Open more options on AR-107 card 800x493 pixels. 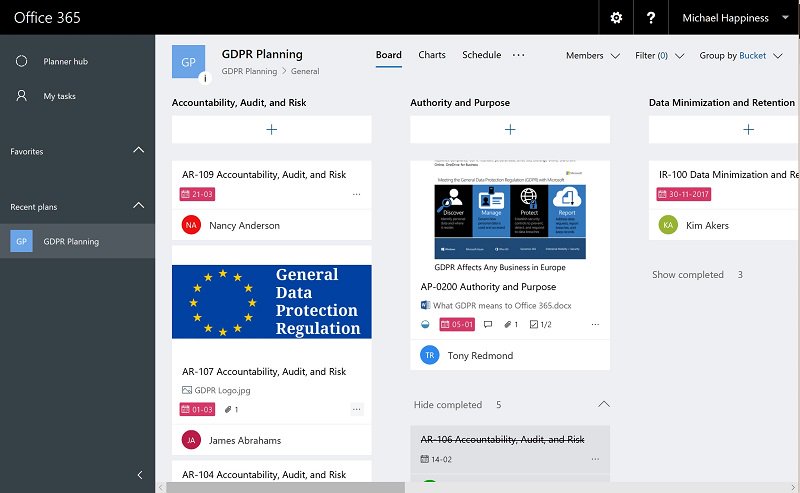point(357,409)
